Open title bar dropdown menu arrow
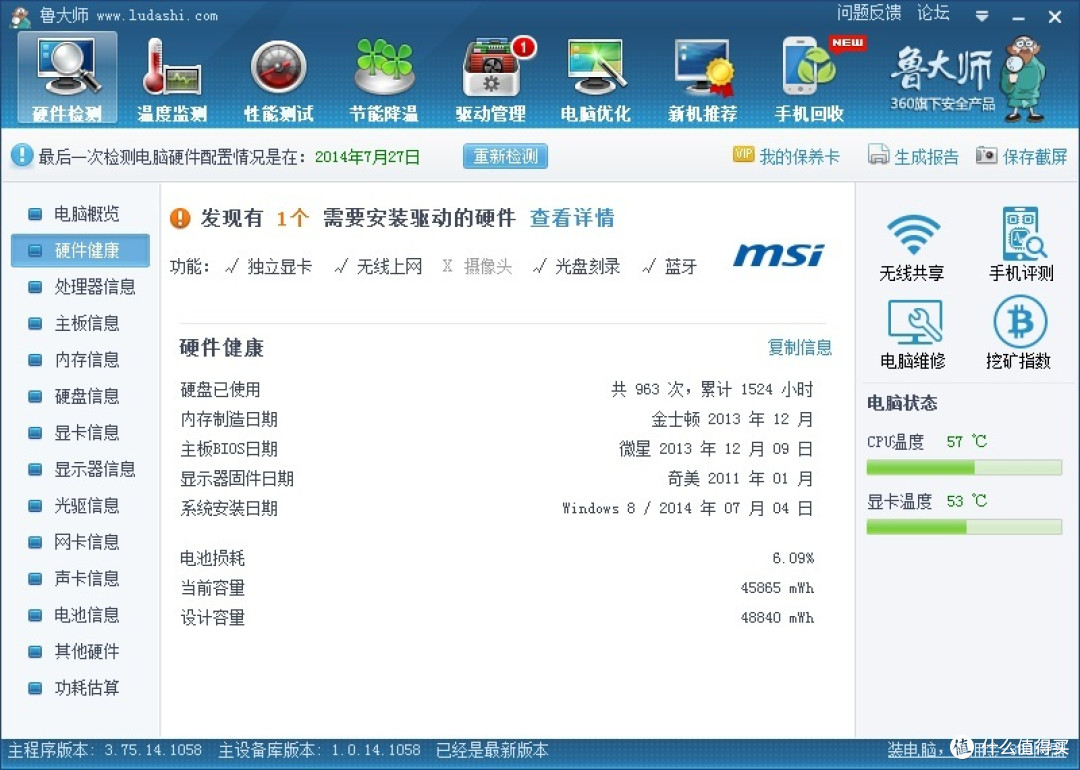 pos(982,15)
